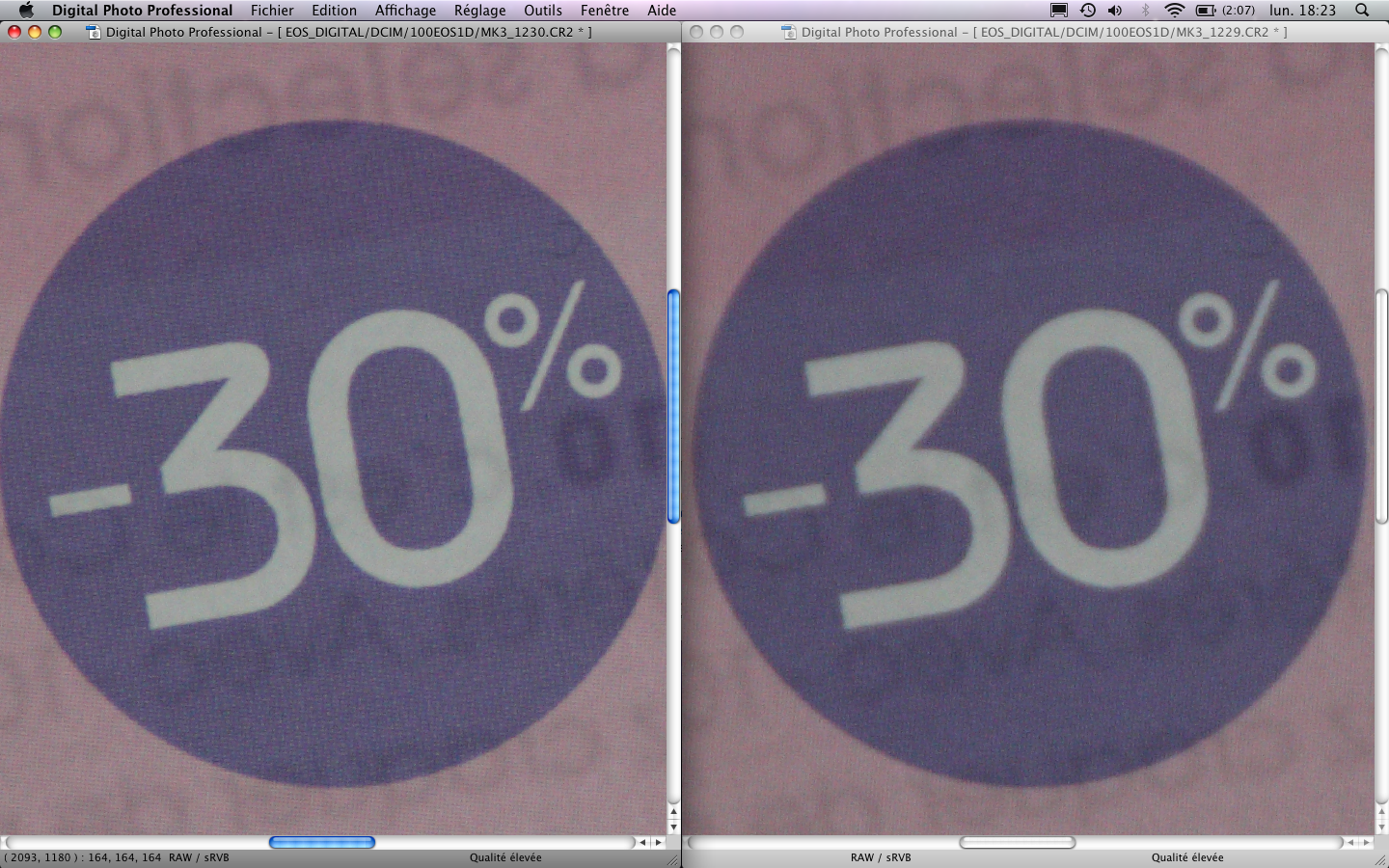Open the Wi-Fi status menu
The height and width of the screenshot is (868, 1389).
click(1174, 10)
